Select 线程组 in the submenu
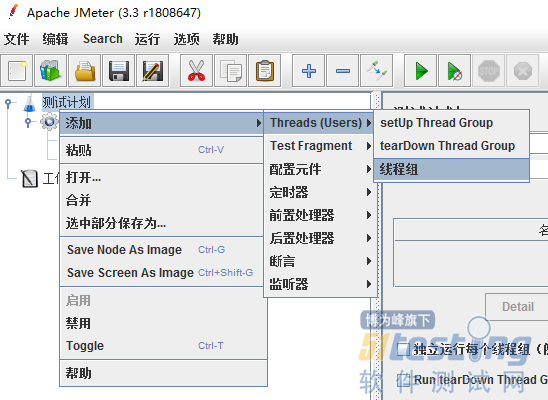 pyautogui.click(x=452, y=170)
